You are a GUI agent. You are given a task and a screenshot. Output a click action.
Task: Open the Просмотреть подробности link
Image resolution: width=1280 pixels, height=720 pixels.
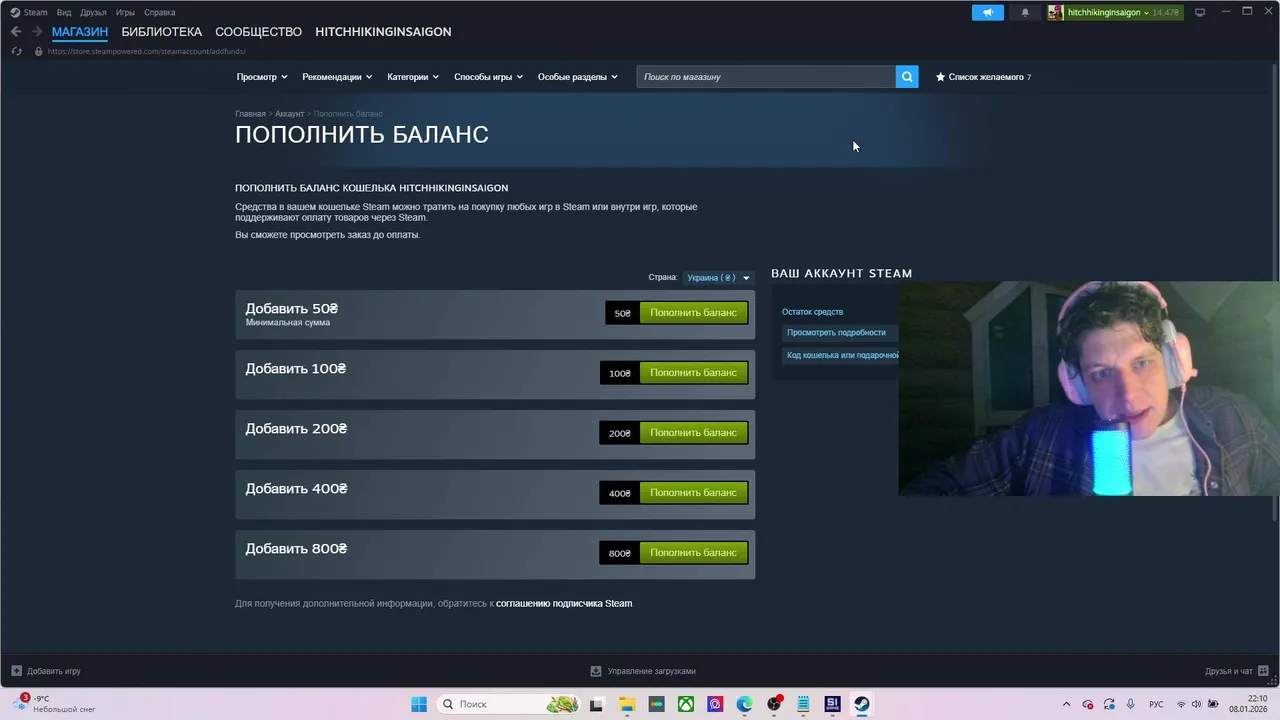(x=836, y=333)
